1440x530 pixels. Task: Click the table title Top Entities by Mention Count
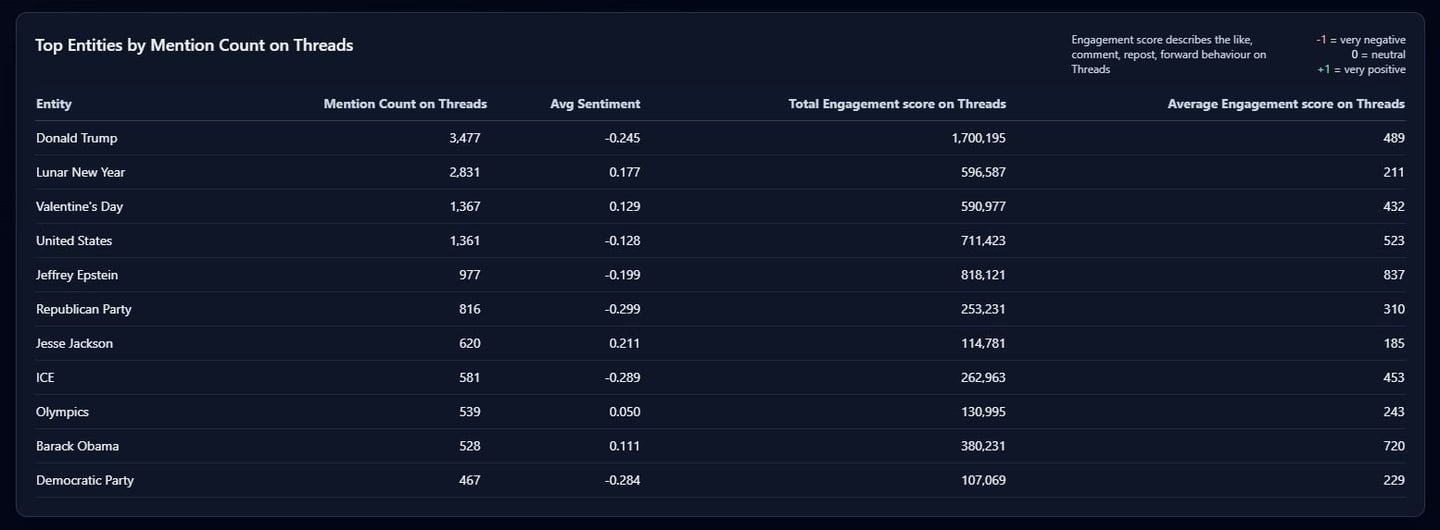(x=194, y=45)
